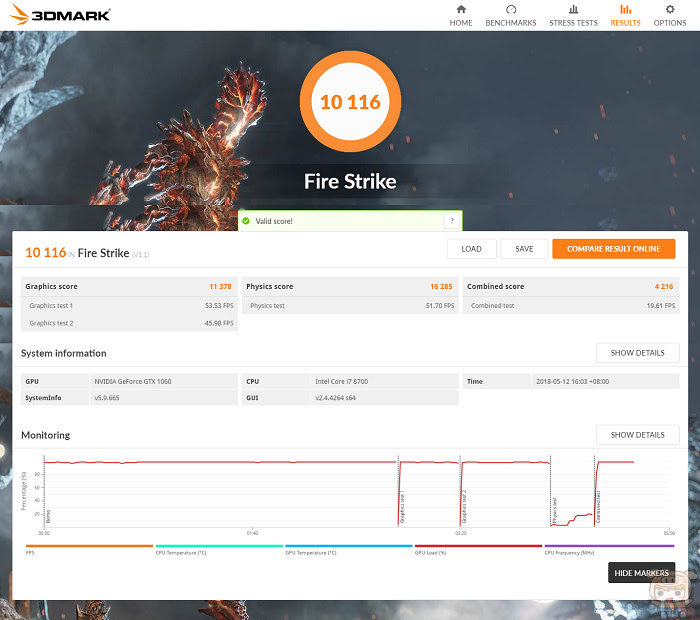This screenshot has width=700, height=620.
Task: Show details for System information
Action: pyautogui.click(x=638, y=353)
